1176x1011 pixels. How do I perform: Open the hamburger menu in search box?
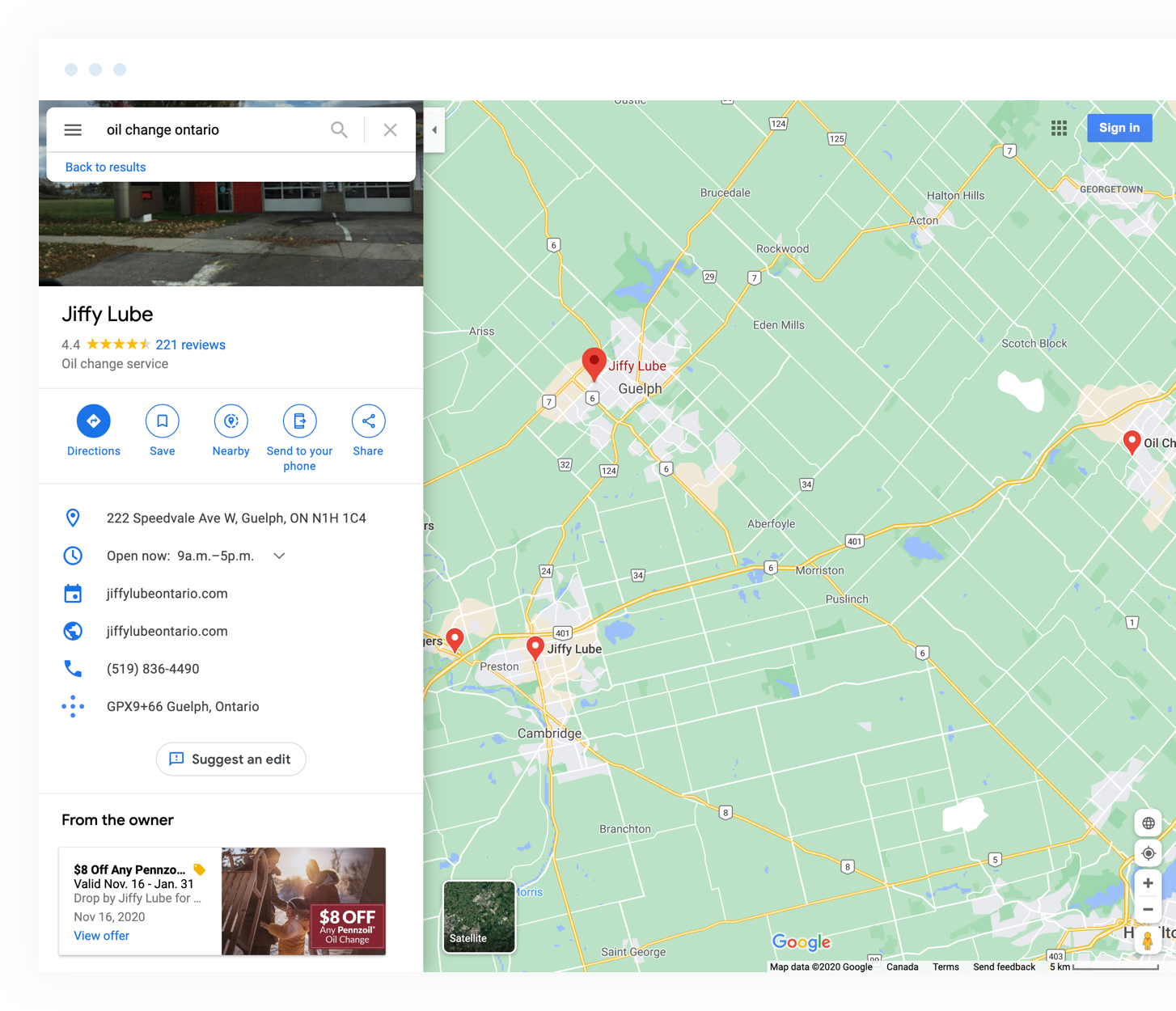[73, 129]
